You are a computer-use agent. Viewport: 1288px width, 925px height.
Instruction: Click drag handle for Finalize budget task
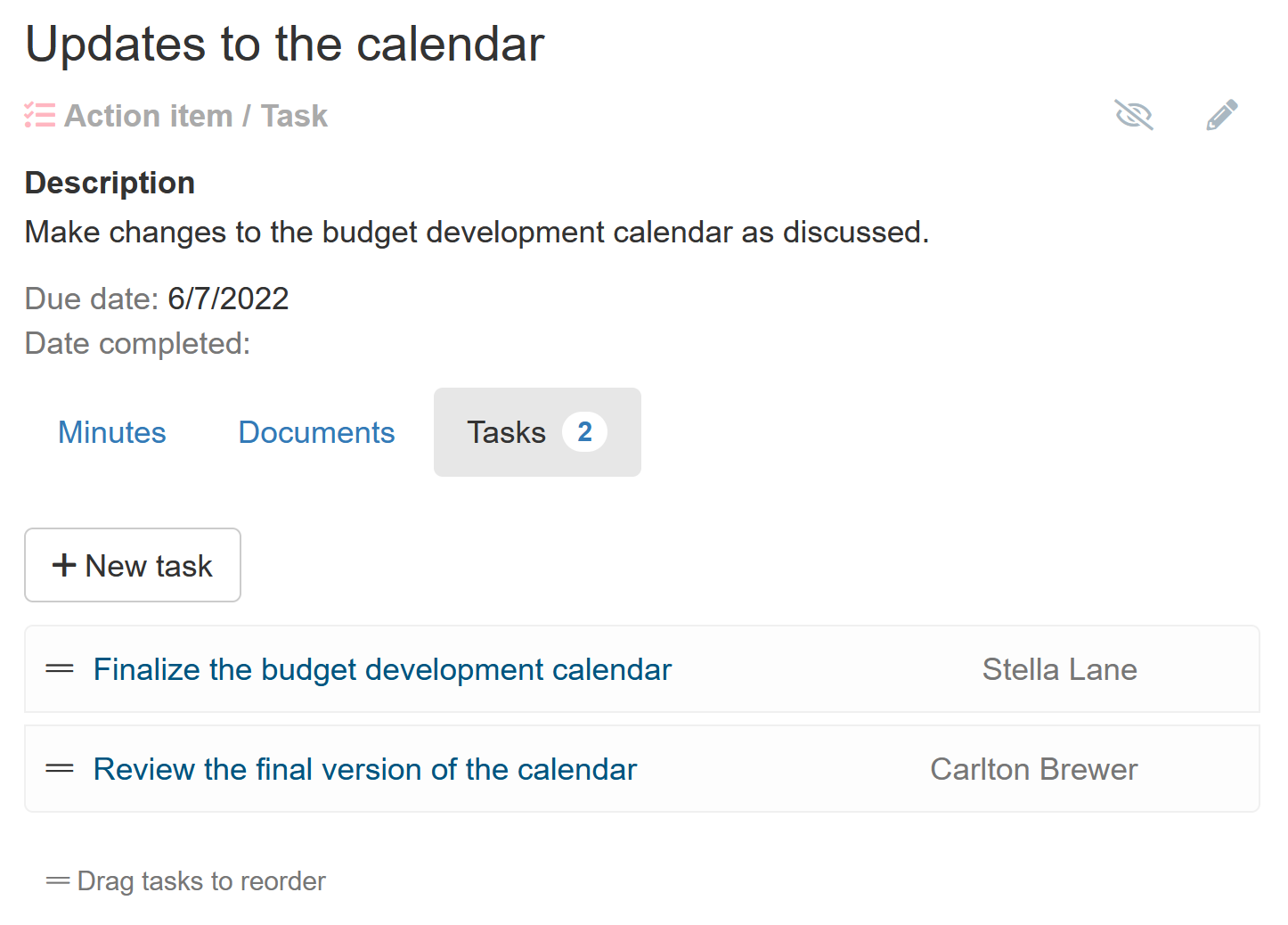coord(60,669)
